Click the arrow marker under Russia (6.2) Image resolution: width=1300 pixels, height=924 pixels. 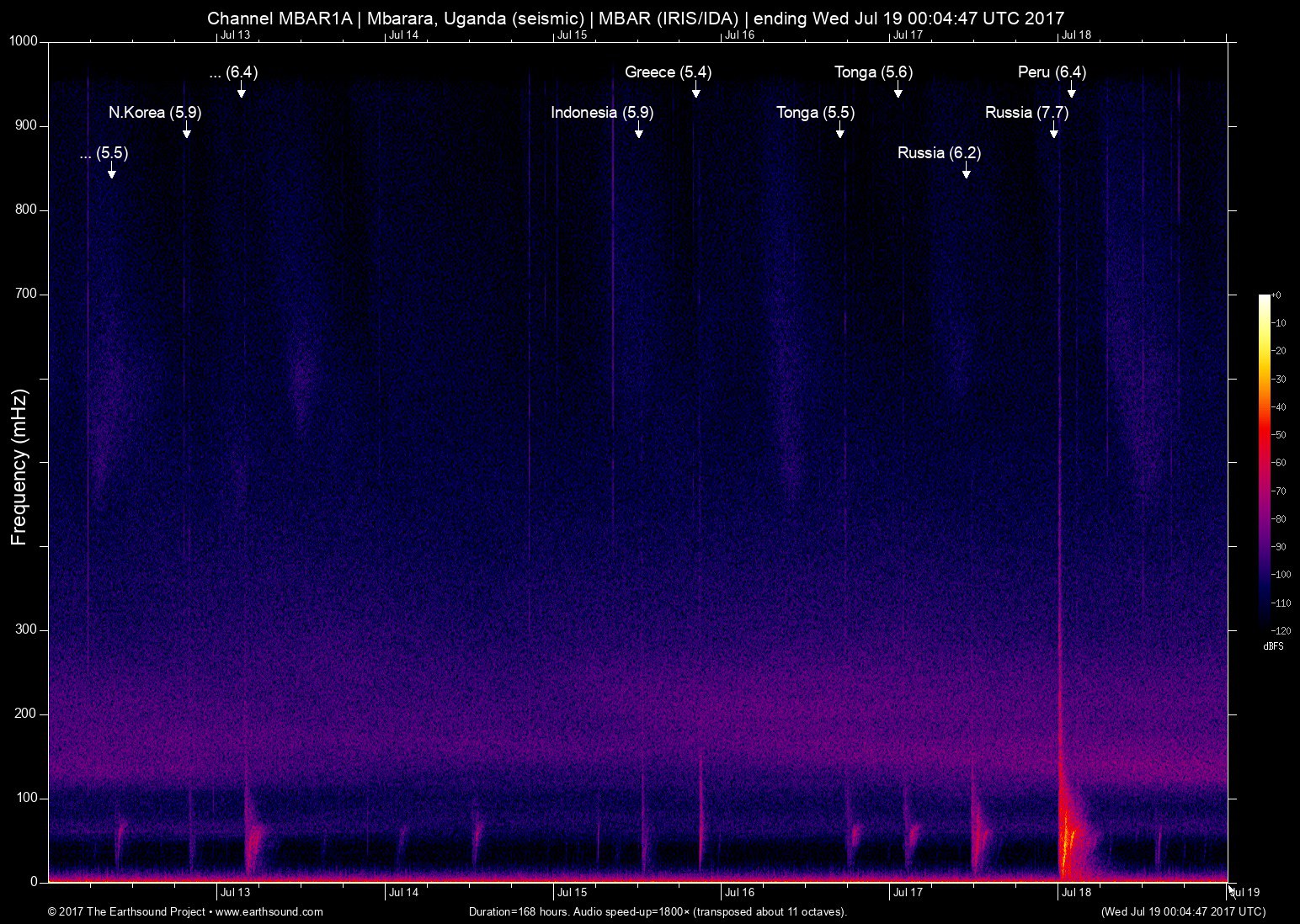click(x=966, y=173)
